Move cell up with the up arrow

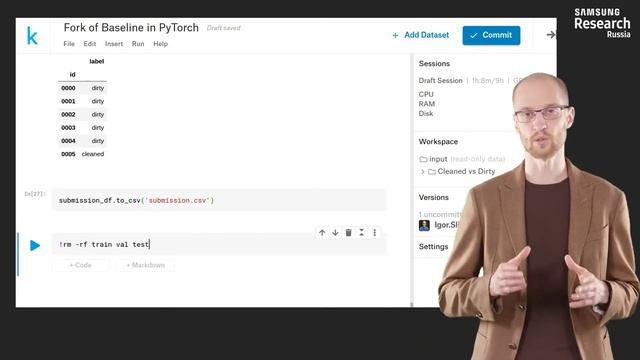322,233
